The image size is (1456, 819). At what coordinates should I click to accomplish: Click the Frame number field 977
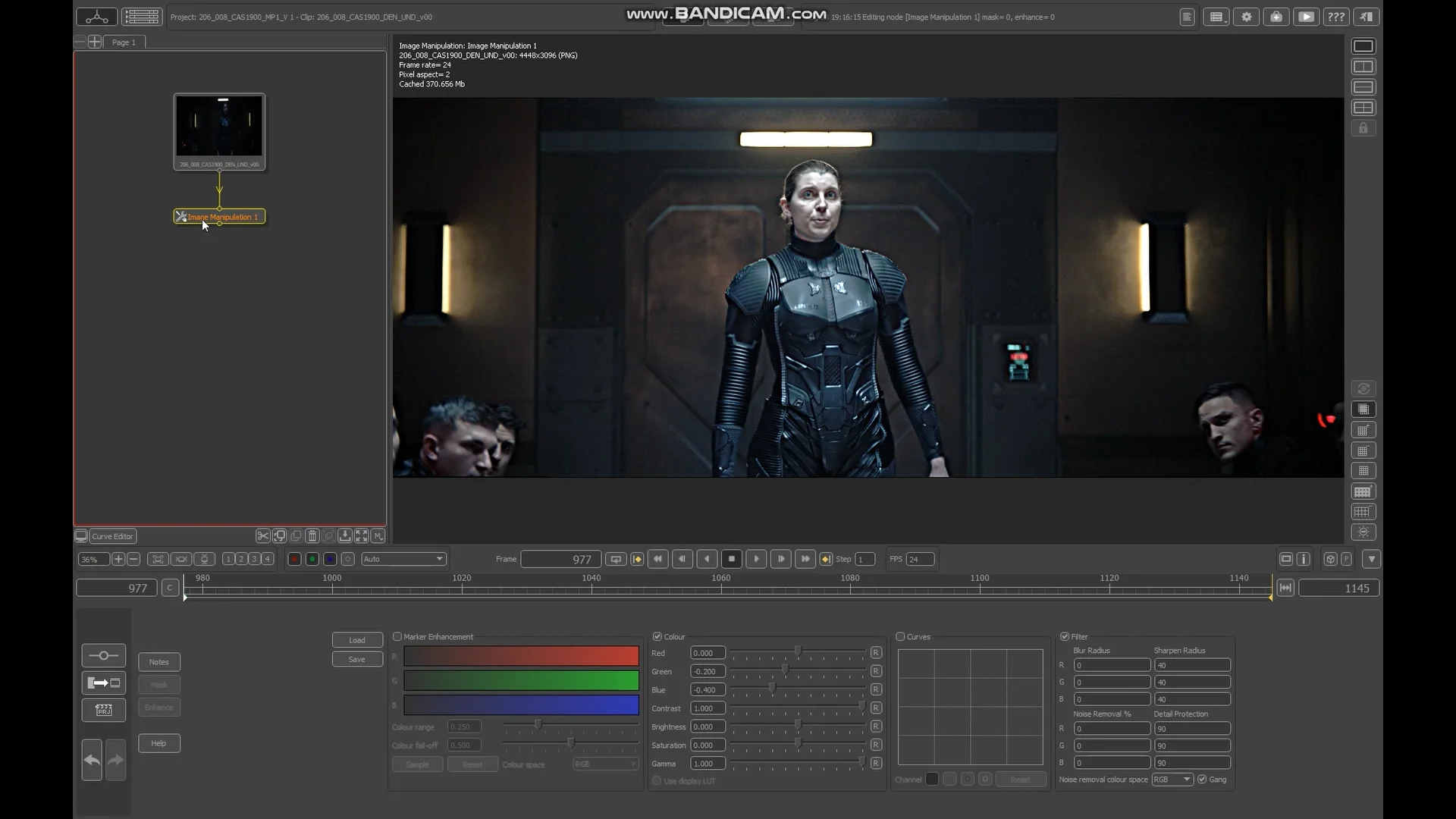561,559
